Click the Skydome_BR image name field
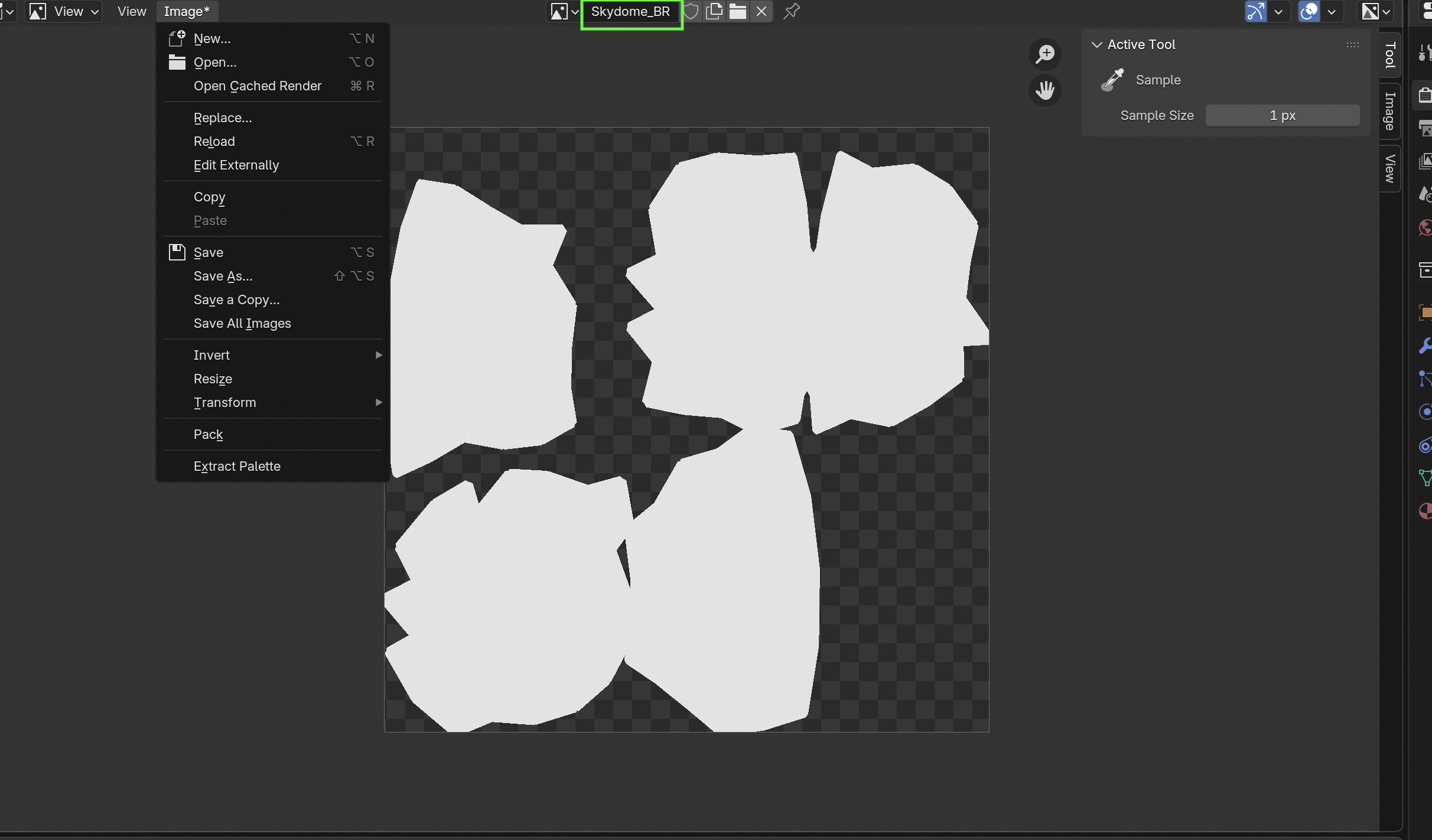1432x840 pixels. [630, 11]
